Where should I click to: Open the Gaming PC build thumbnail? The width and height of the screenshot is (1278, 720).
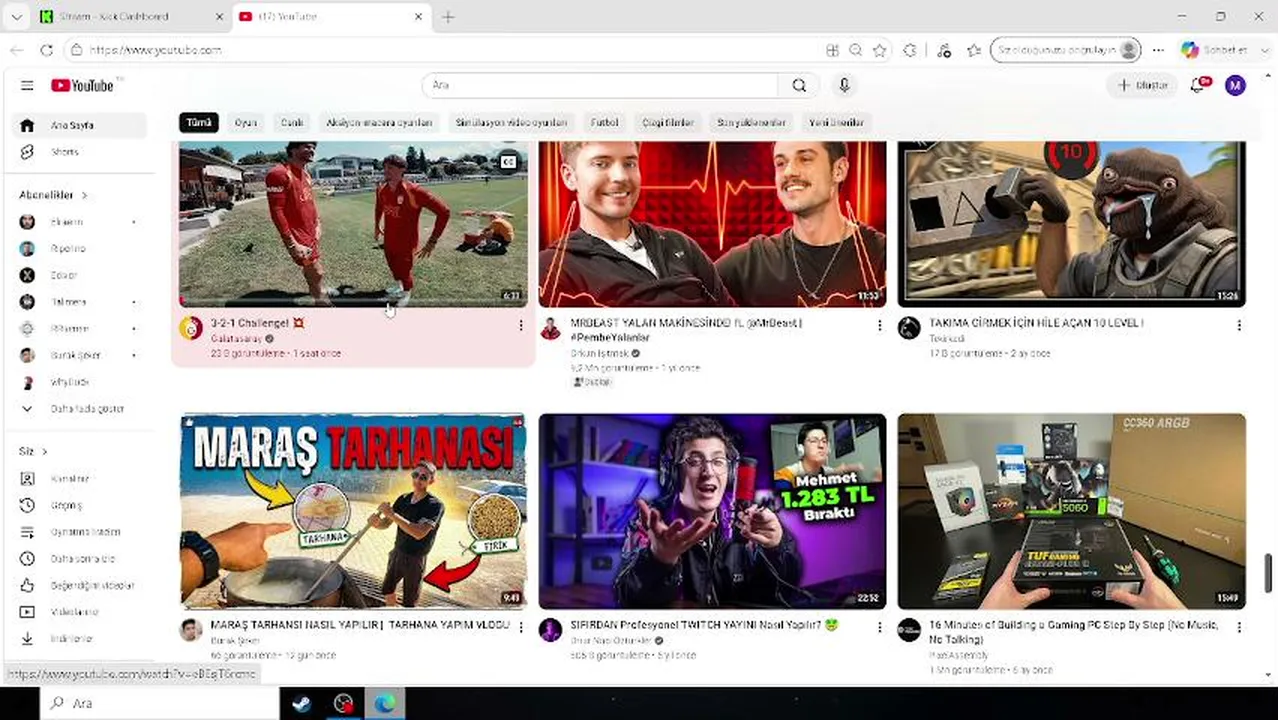pyautogui.click(x=1071, y=511)
